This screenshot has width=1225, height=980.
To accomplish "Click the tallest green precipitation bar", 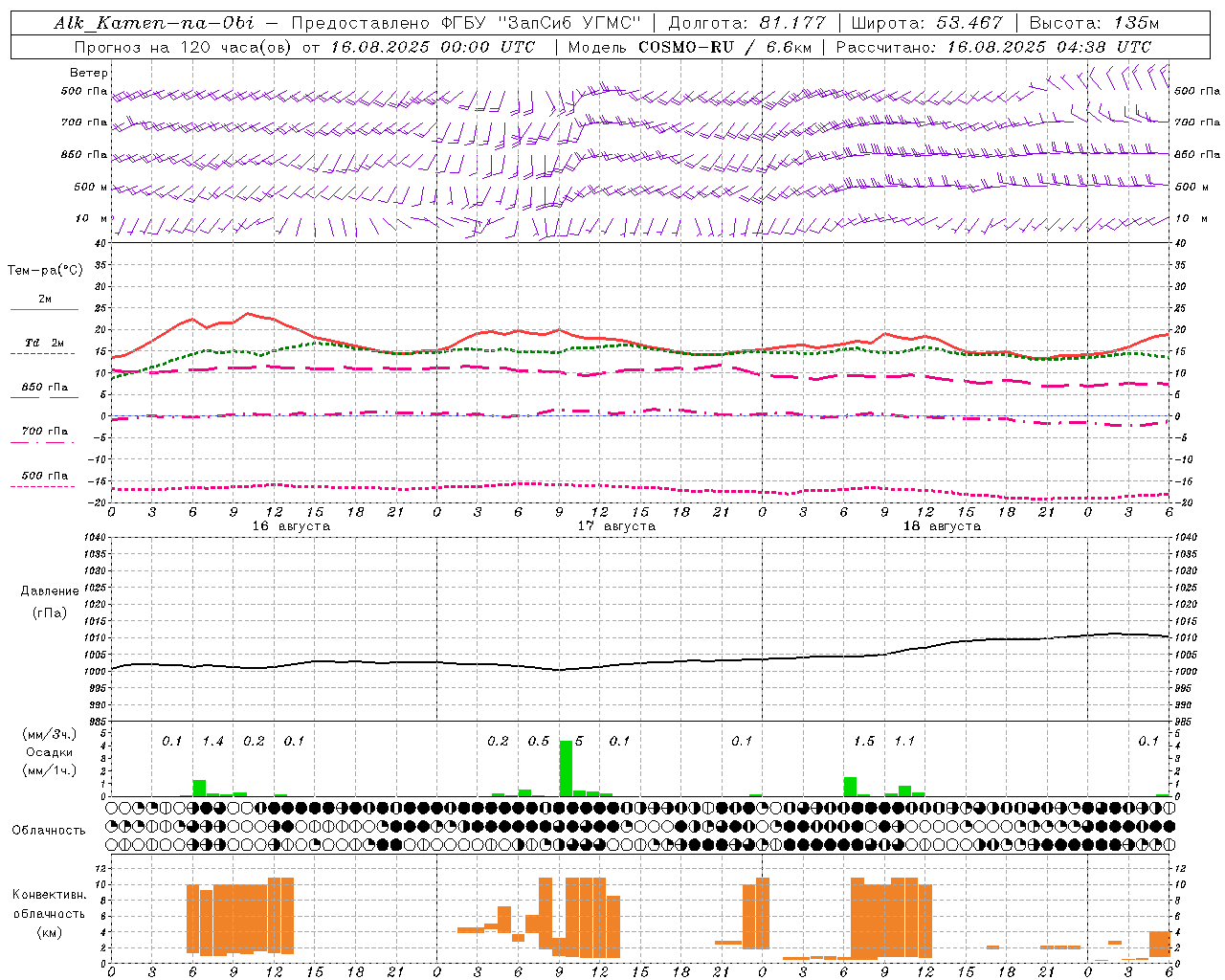I will click(566, 768).
